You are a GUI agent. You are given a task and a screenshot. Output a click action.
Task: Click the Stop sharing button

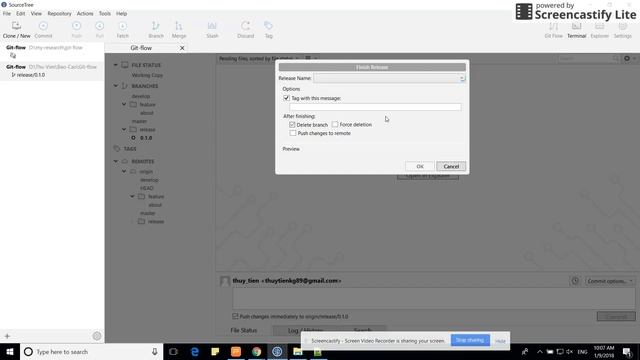(x=470, y=340)
